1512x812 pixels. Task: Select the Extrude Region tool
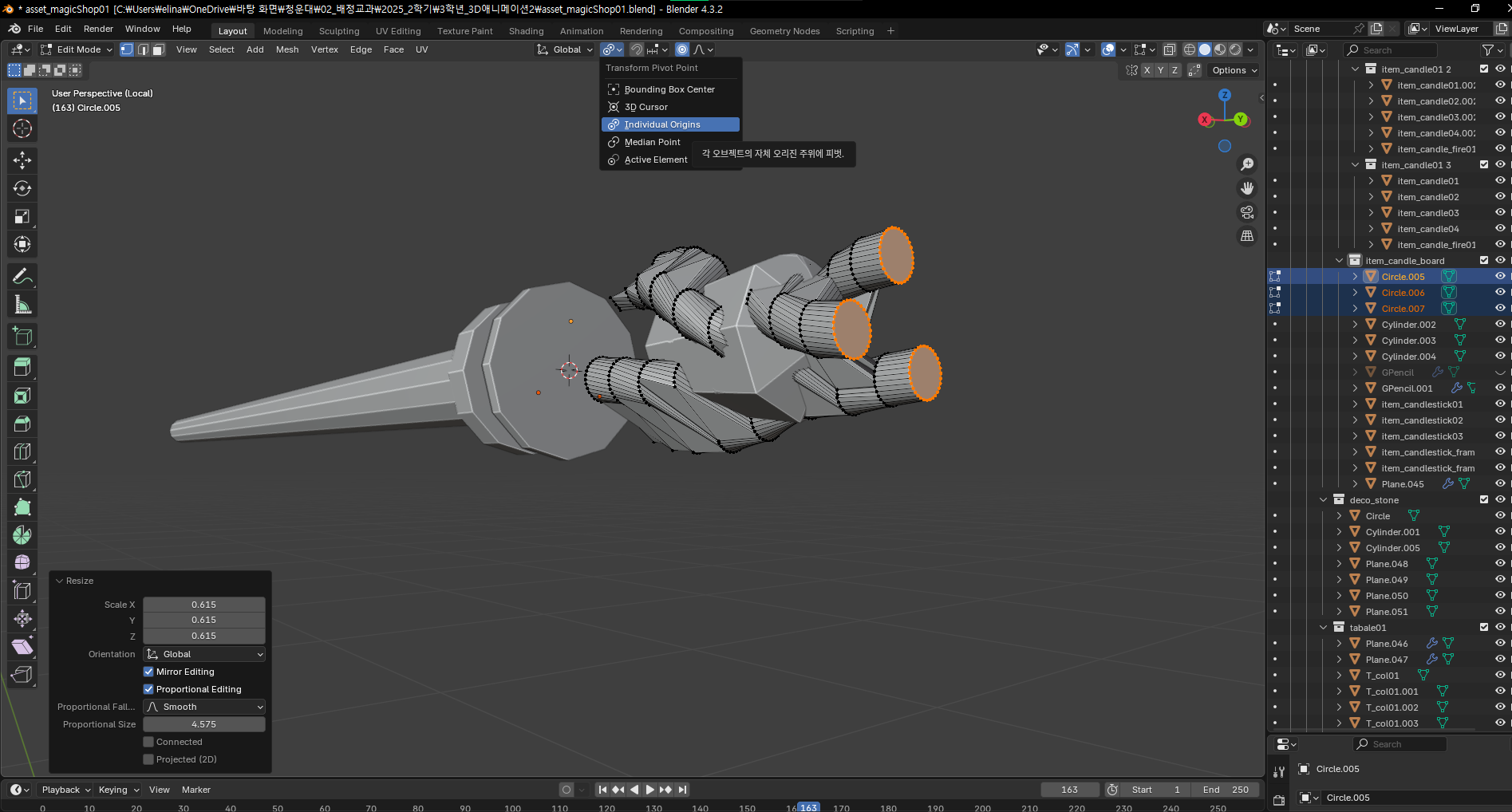pyautogui.click(x=22, y=368)
